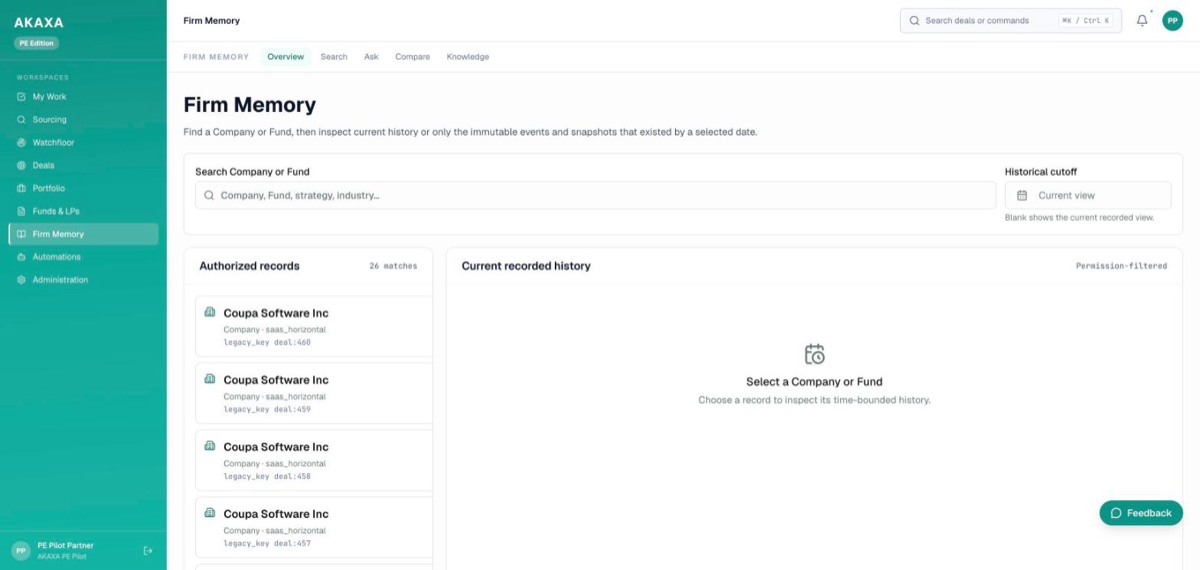Click magnifier icon in top search bar
The width and height of the screenshot is (1200, 570).
914,20
